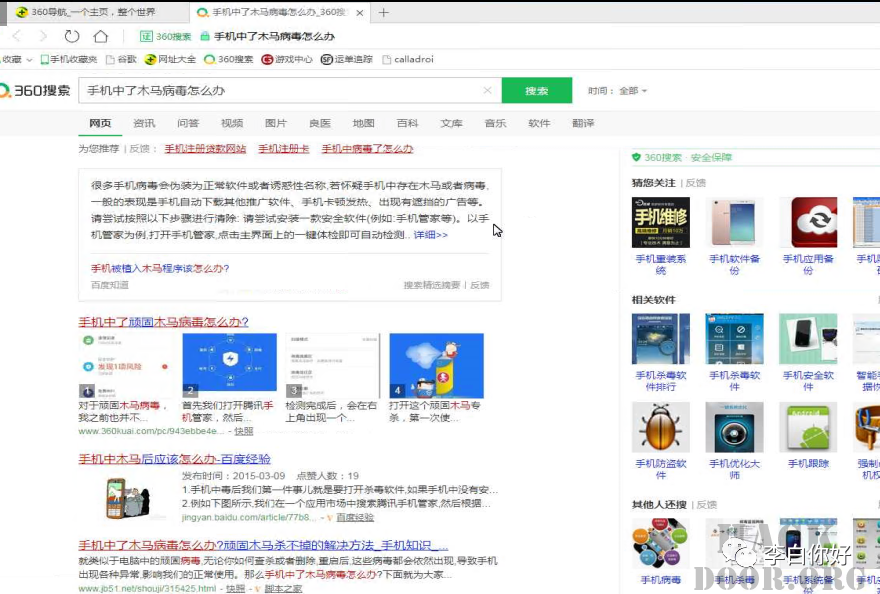Screen dimensions: 880x594
Task: Open a new tab with plus button
Action: [x=383, y=12]
